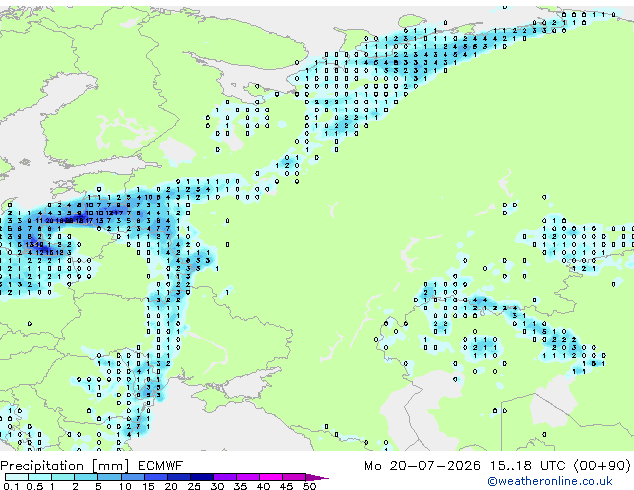
Task: Click the weatheronline.co.uk copyright link
Action: [x=550, y=481]
